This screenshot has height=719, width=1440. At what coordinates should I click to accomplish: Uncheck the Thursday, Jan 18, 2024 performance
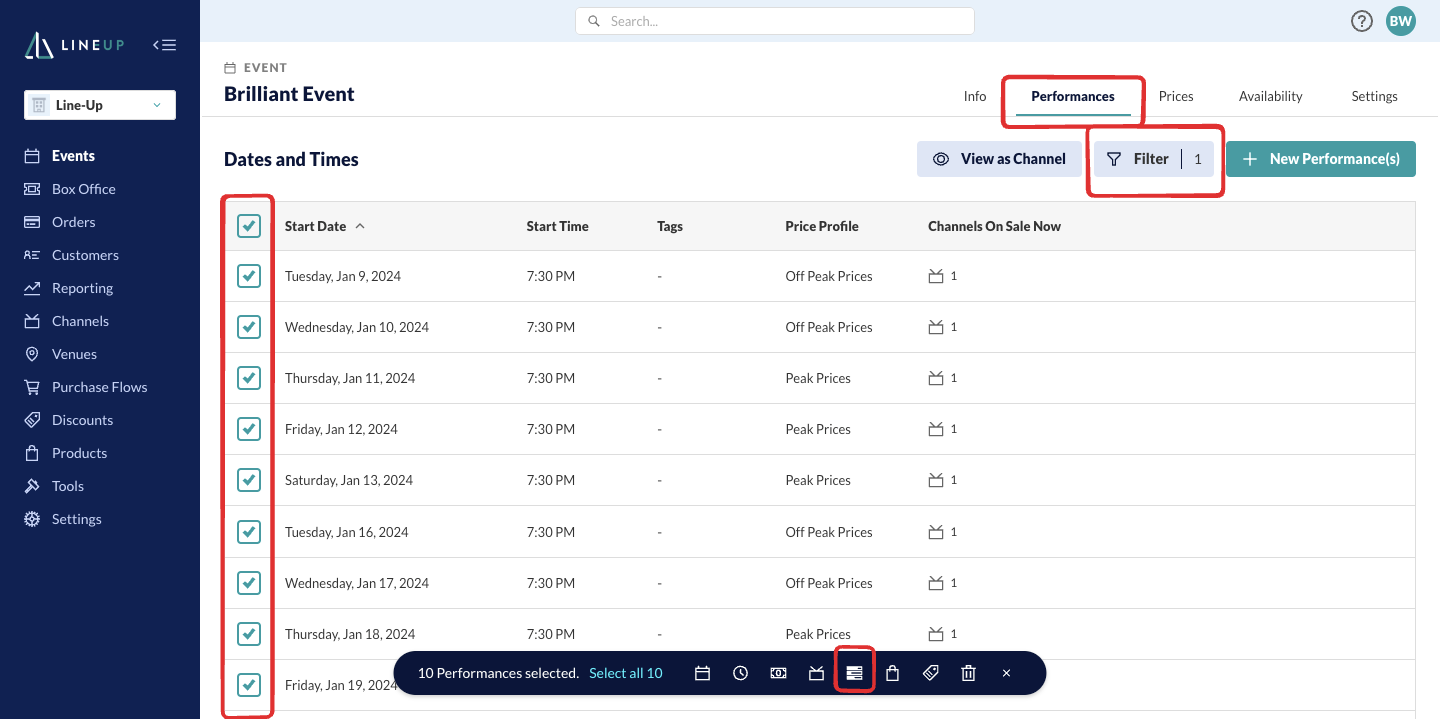click(x=249, y=634)
